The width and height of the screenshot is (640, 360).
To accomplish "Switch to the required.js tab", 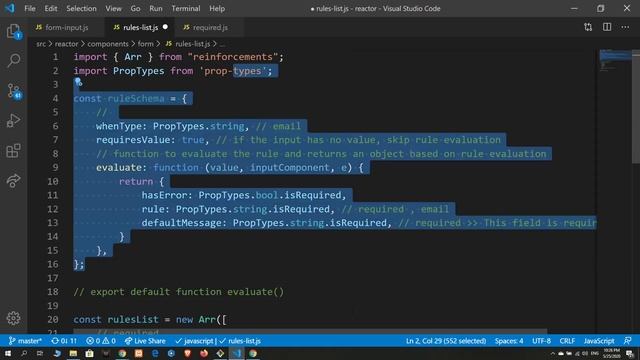I will click(210, 27).
